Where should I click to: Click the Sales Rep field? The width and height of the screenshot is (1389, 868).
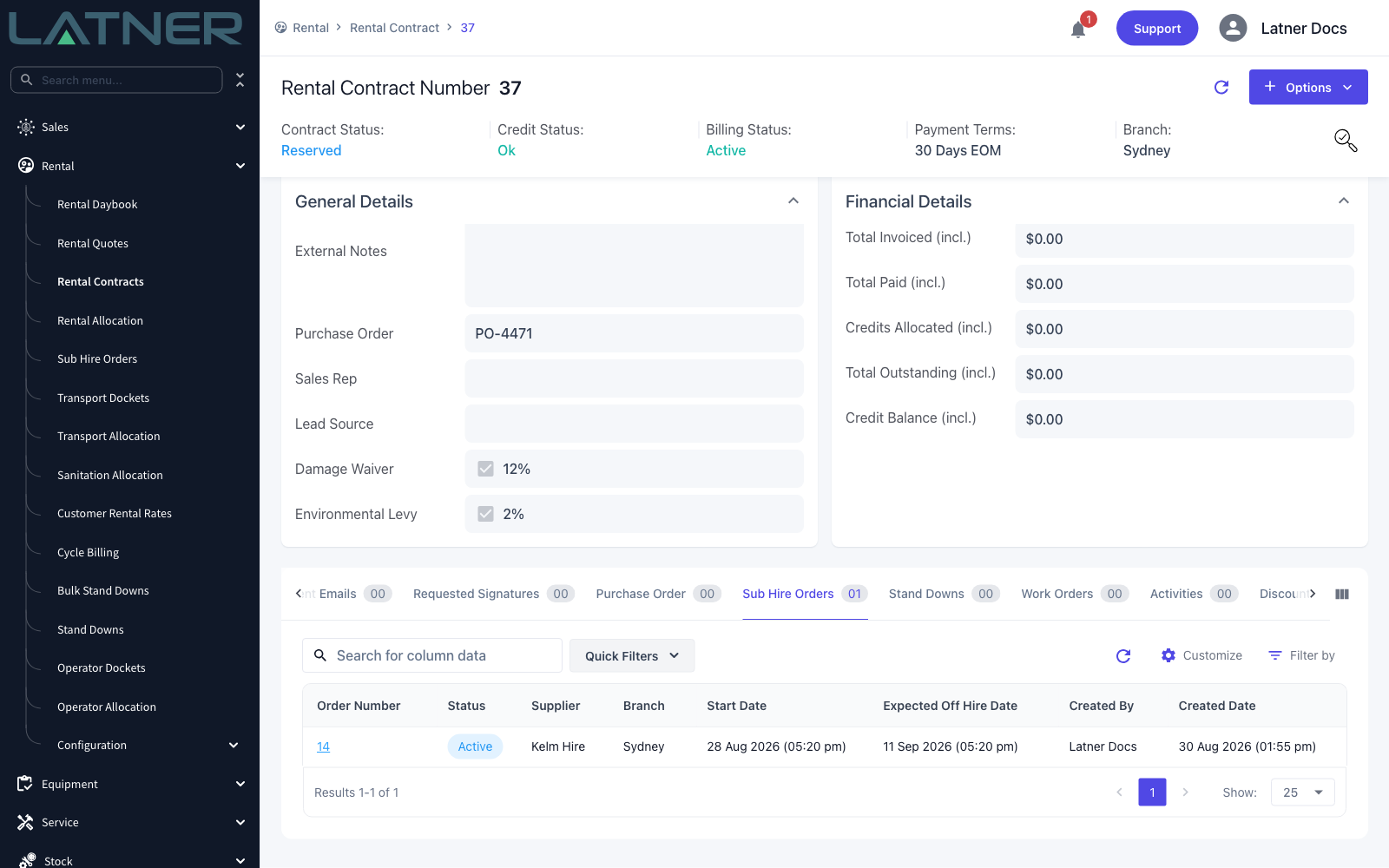click(x=635, y=378)
